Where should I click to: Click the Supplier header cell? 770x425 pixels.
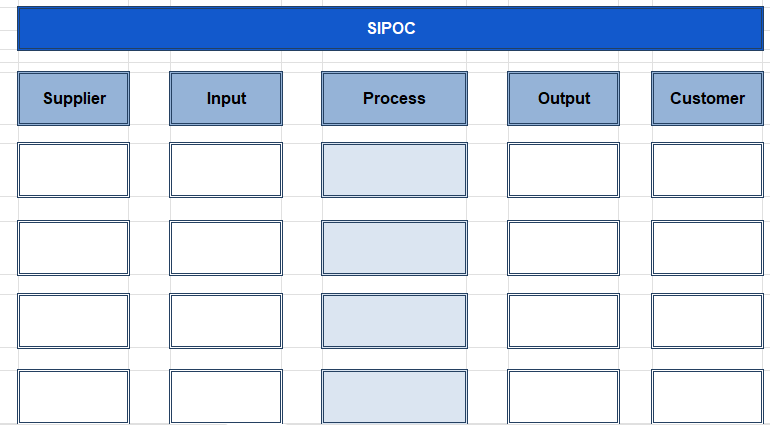click(74, 98)
